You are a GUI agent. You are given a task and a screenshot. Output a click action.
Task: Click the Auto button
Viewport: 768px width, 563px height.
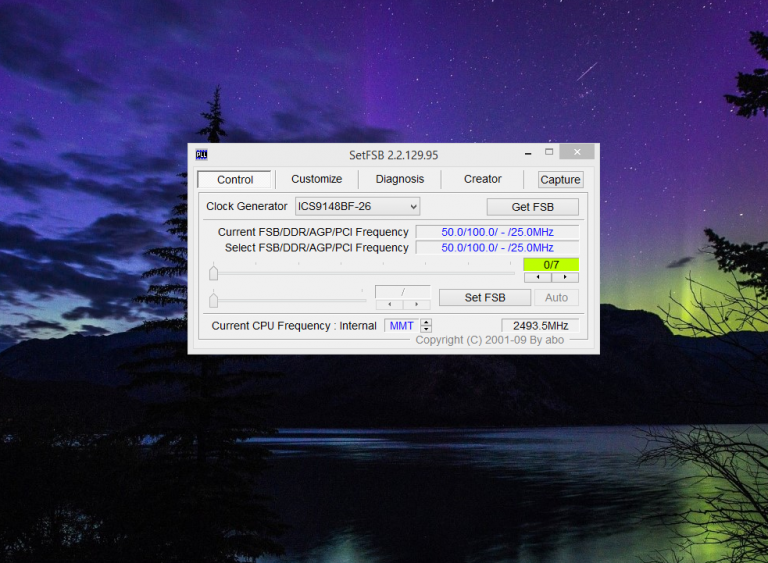(556, 298)
